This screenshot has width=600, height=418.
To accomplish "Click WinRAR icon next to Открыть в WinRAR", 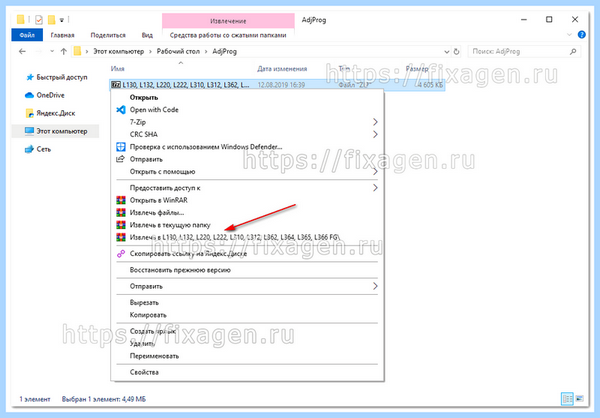I will point(121,200).
